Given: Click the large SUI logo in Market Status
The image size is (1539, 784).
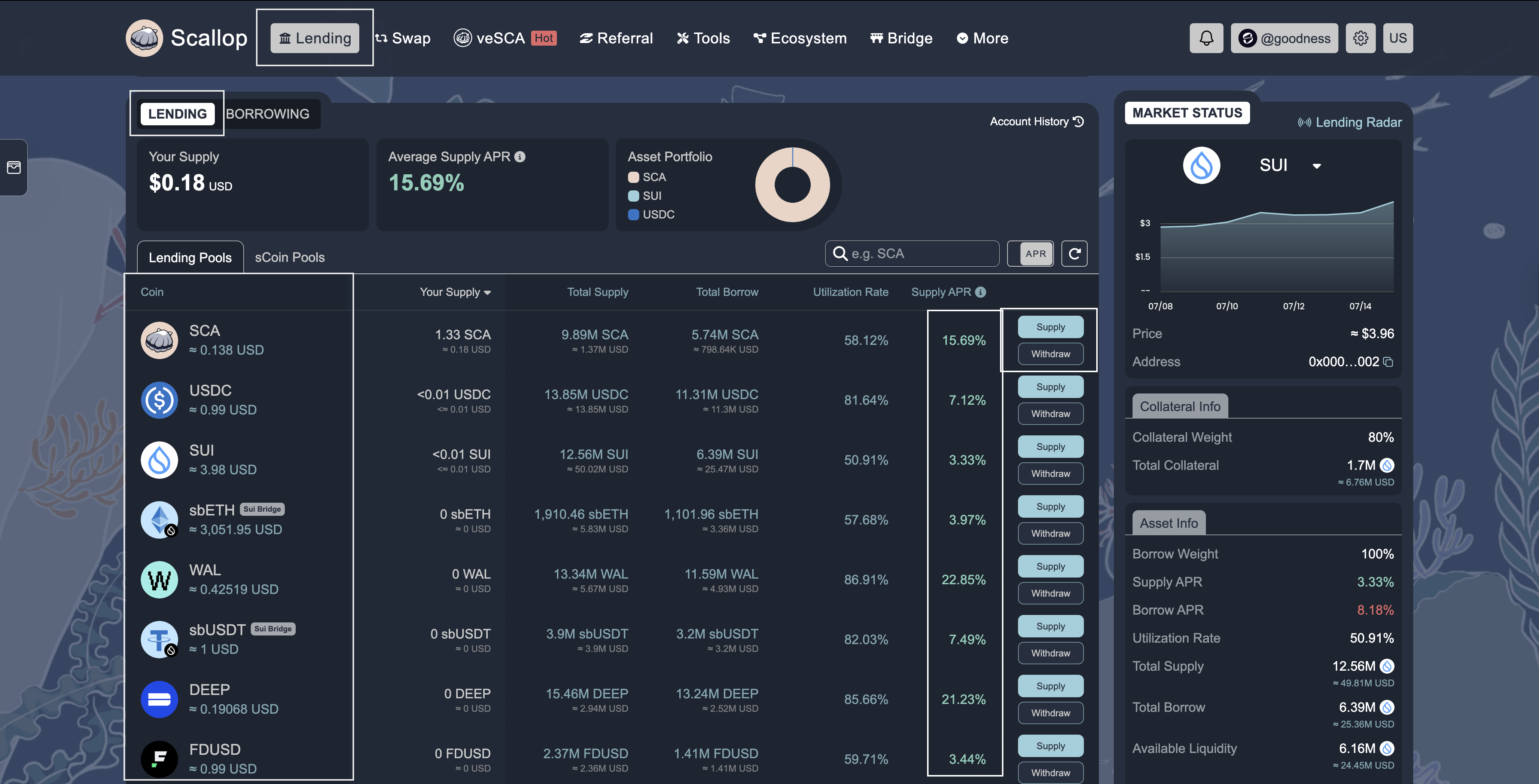Looking at the screenshot, I should tap(1201, 165).
